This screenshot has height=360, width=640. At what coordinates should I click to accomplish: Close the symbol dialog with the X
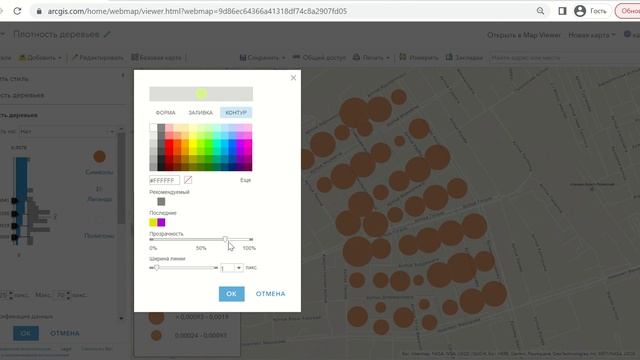tap(293, 78)
